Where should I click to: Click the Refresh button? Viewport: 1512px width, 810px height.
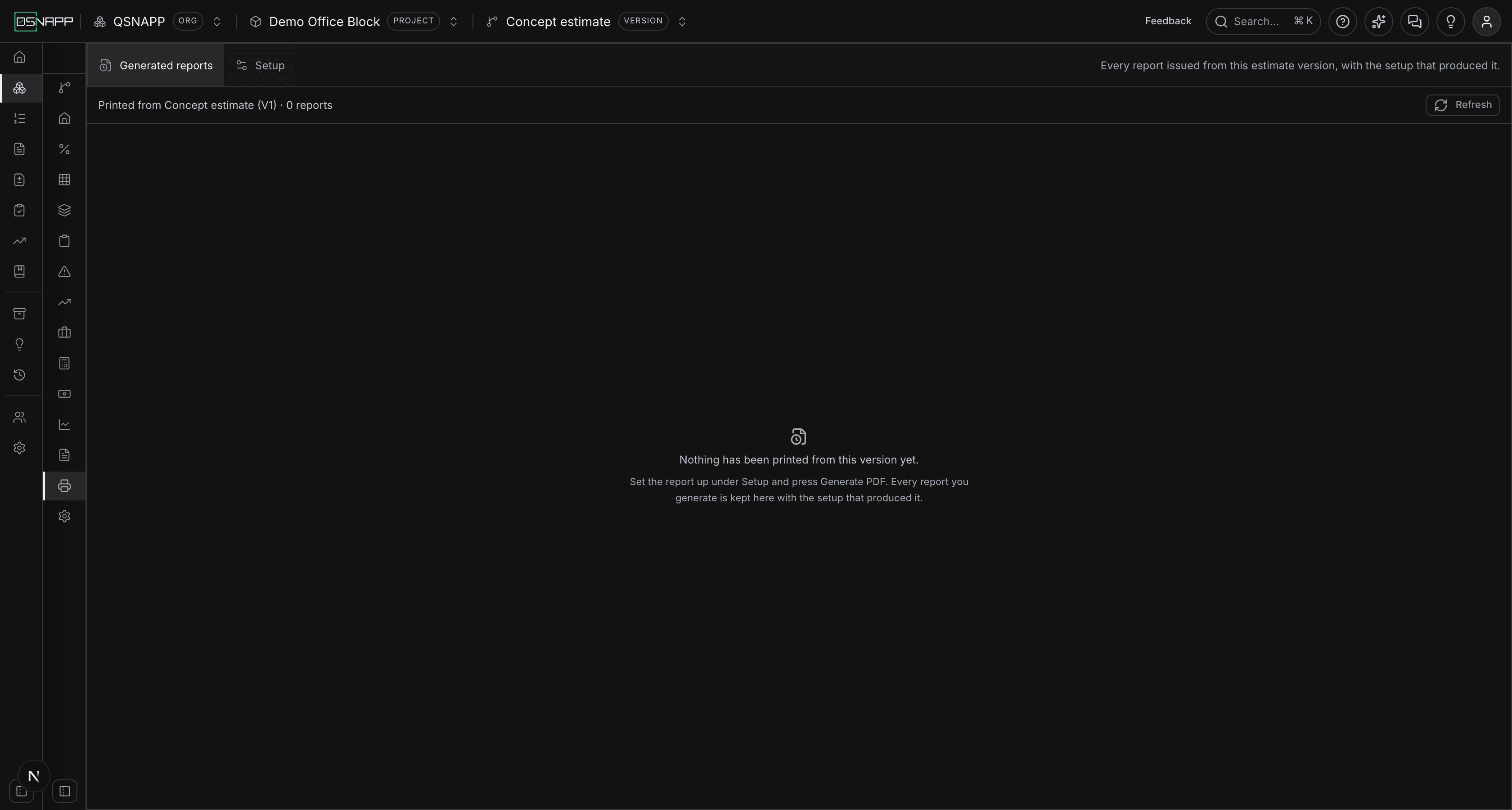[1462, 105]
